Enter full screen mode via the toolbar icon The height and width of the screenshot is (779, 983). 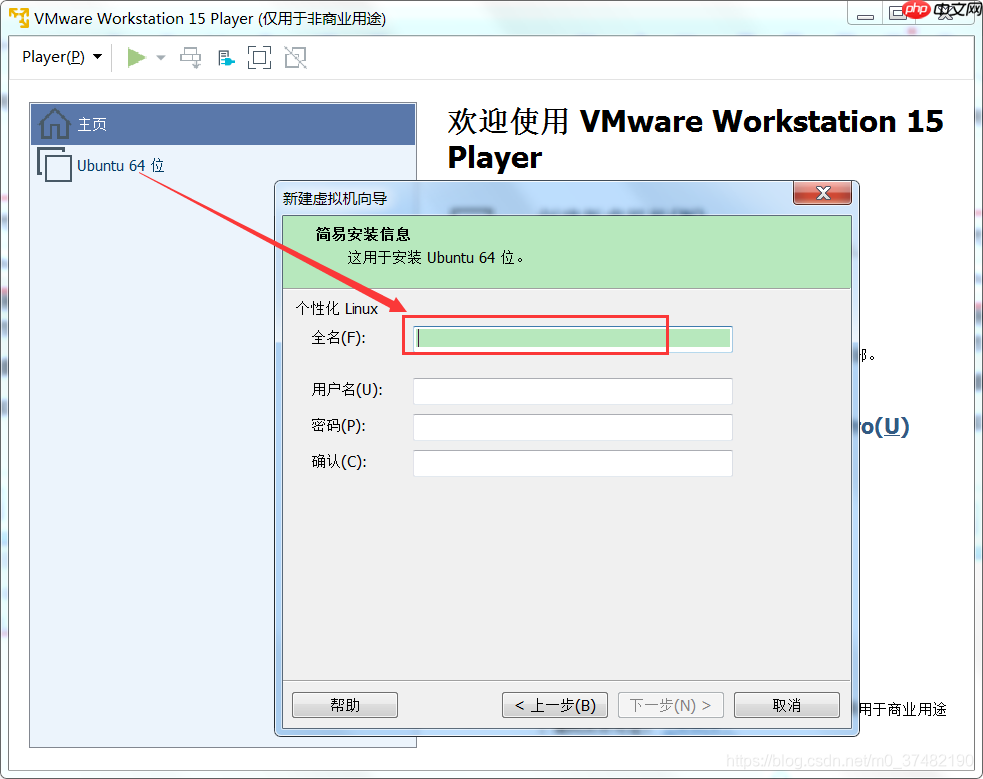260,58
